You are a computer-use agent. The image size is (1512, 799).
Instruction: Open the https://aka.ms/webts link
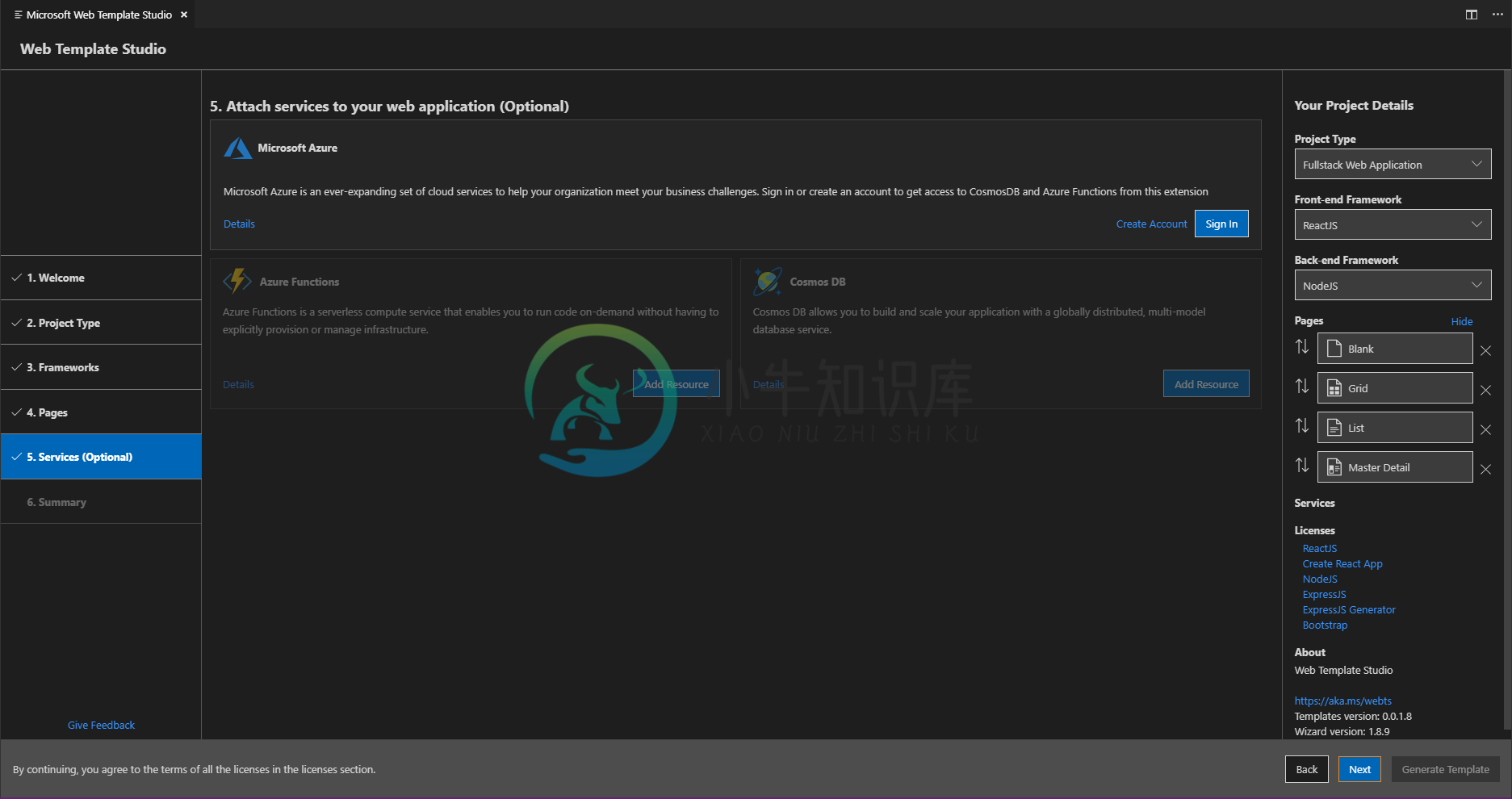(1342, 701)
